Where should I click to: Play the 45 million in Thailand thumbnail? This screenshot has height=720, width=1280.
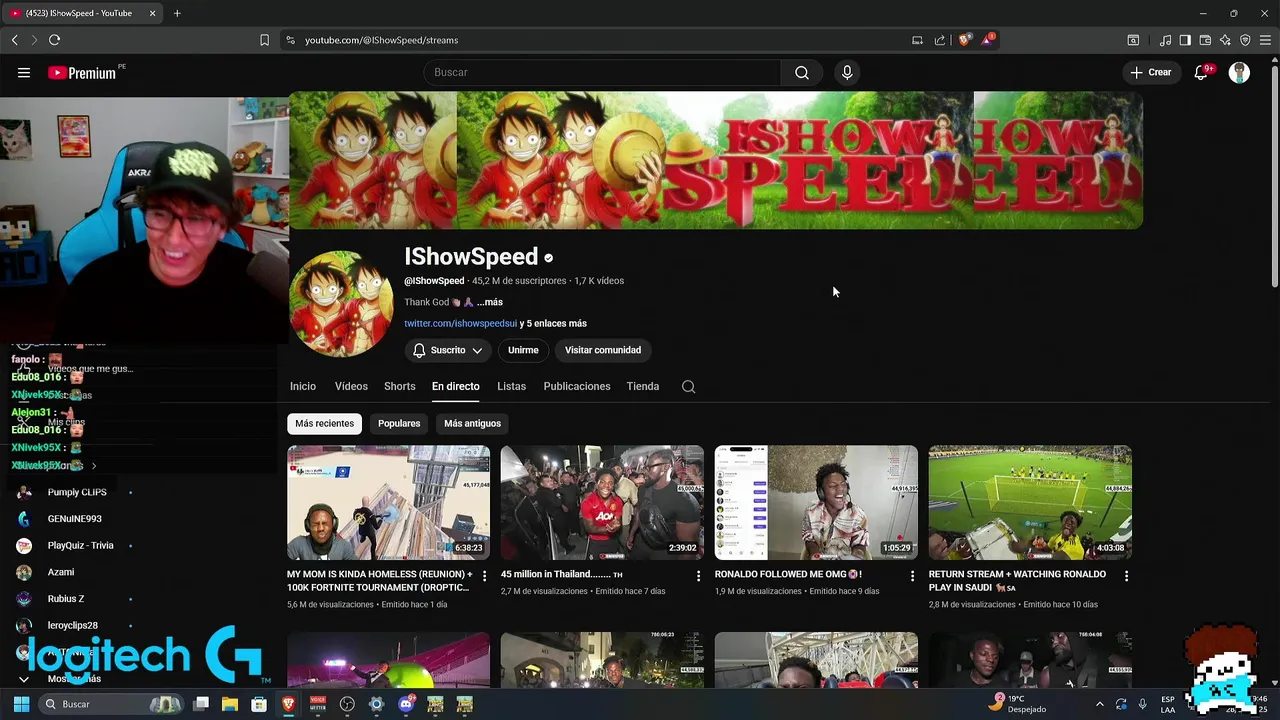[602, 502]
